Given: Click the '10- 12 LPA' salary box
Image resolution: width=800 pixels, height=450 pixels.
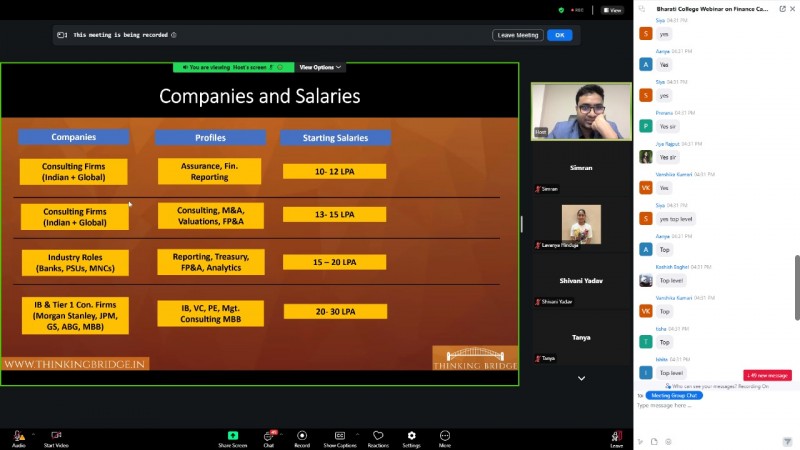Looking at the screenshot, I should 334,171.
